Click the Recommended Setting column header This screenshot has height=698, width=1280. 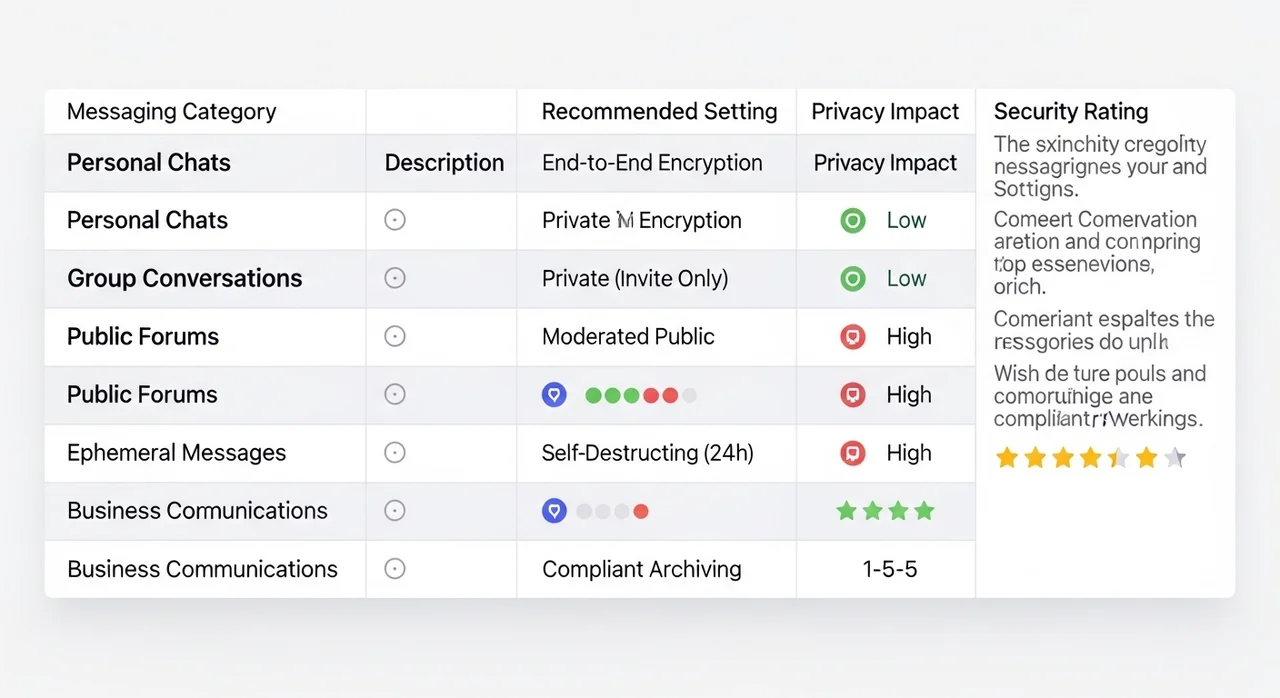659,112
